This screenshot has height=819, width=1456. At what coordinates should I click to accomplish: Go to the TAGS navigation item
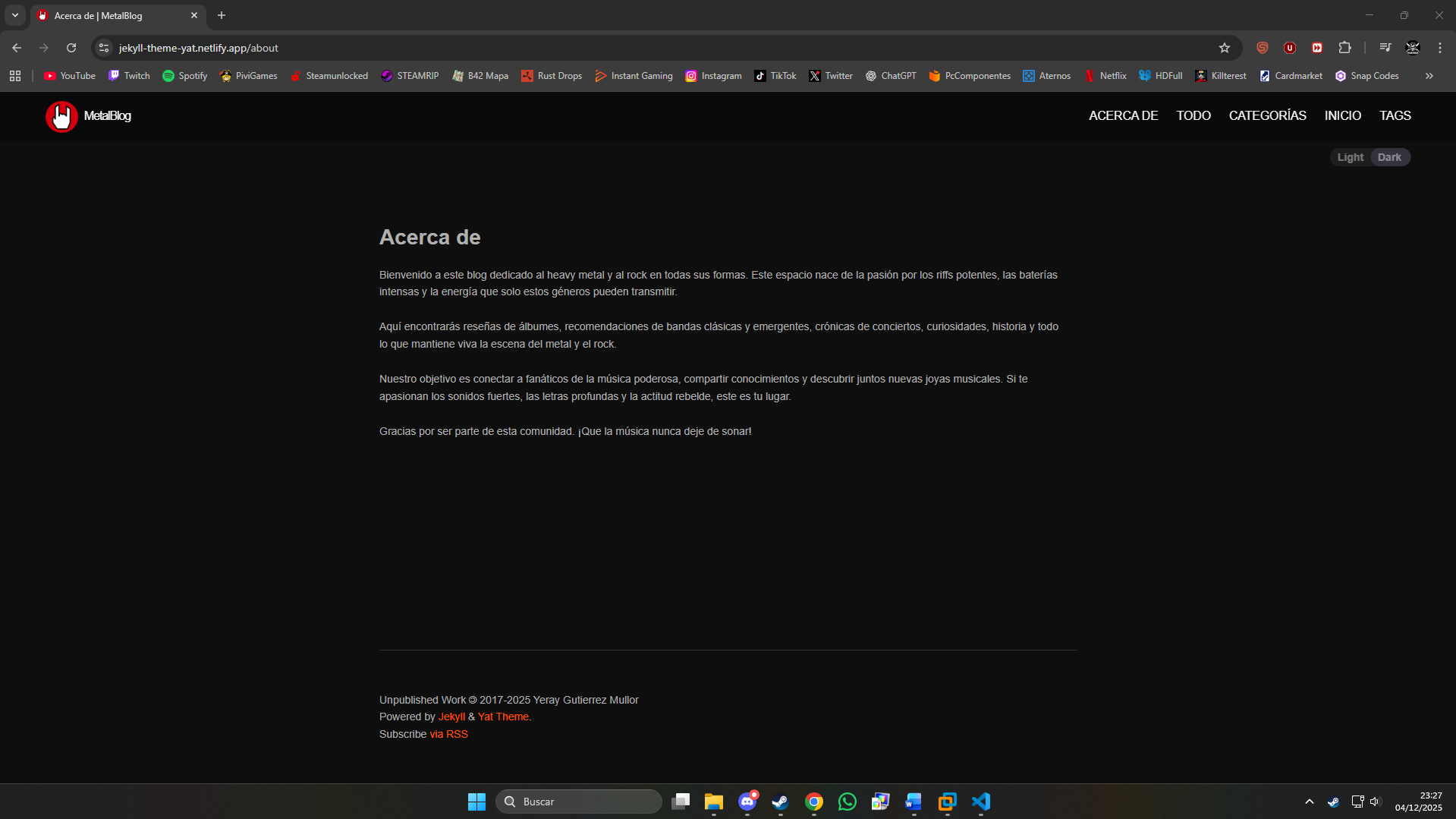pos(1395,115)
